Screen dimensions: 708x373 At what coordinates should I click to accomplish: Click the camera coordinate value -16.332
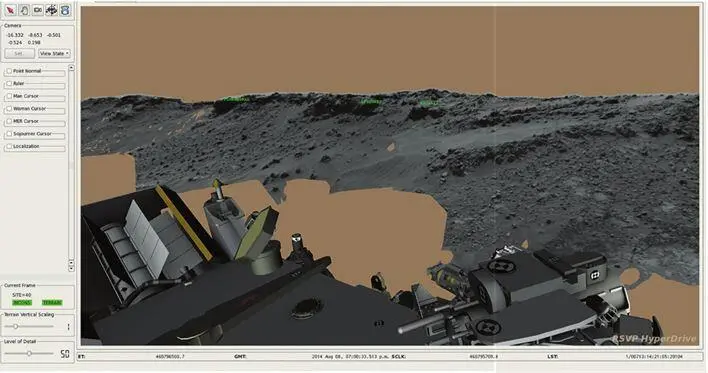15,35
